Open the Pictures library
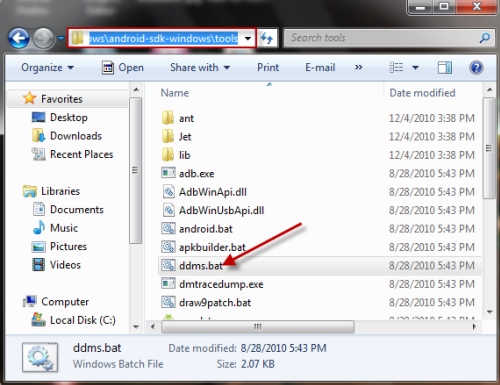500x385 pixels. click(x=68, y=247)
